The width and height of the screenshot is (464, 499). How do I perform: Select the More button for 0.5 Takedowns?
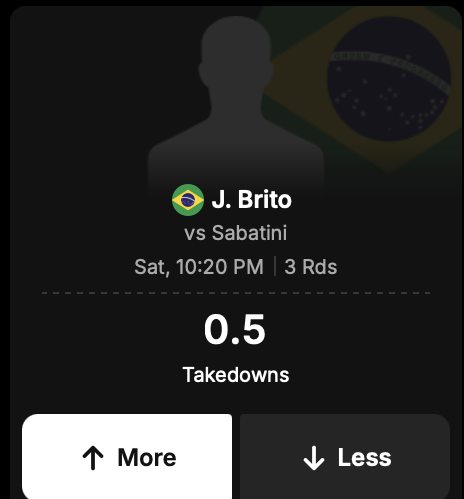pyautogui.click(x=127, y=456)
